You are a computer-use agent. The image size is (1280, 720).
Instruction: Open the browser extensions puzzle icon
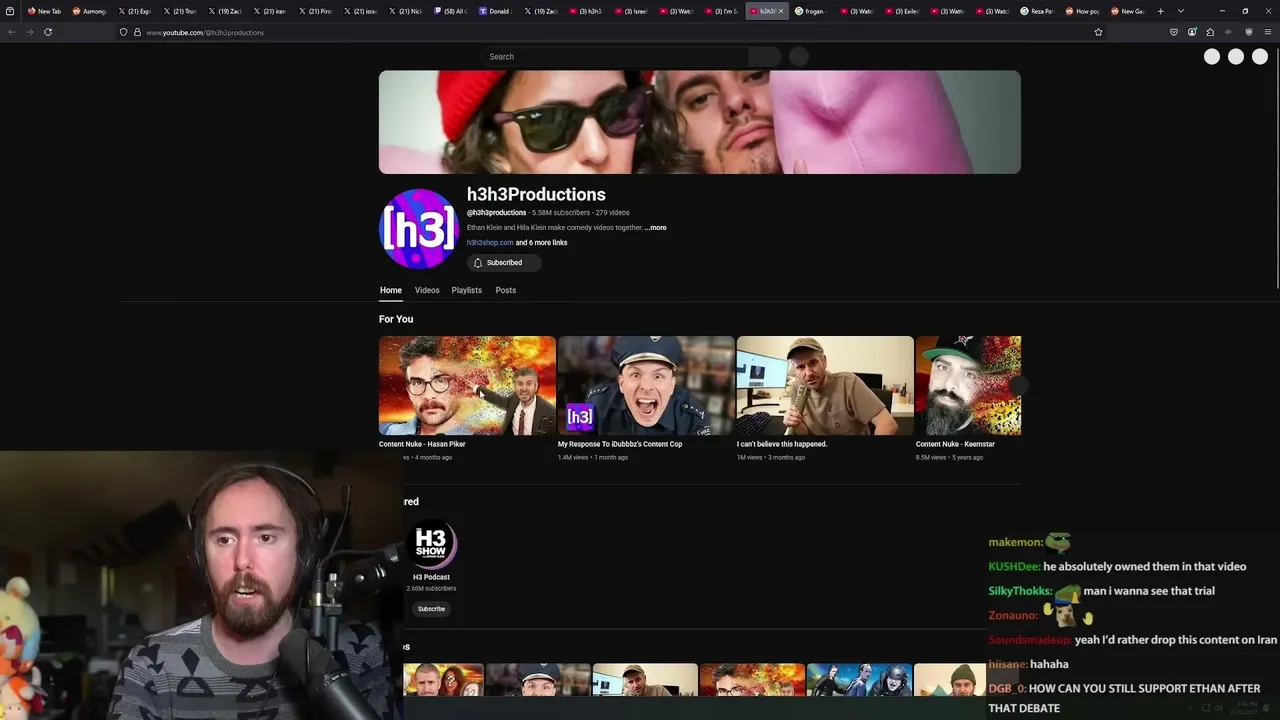pyautogui.click(x=1210, y=32)
